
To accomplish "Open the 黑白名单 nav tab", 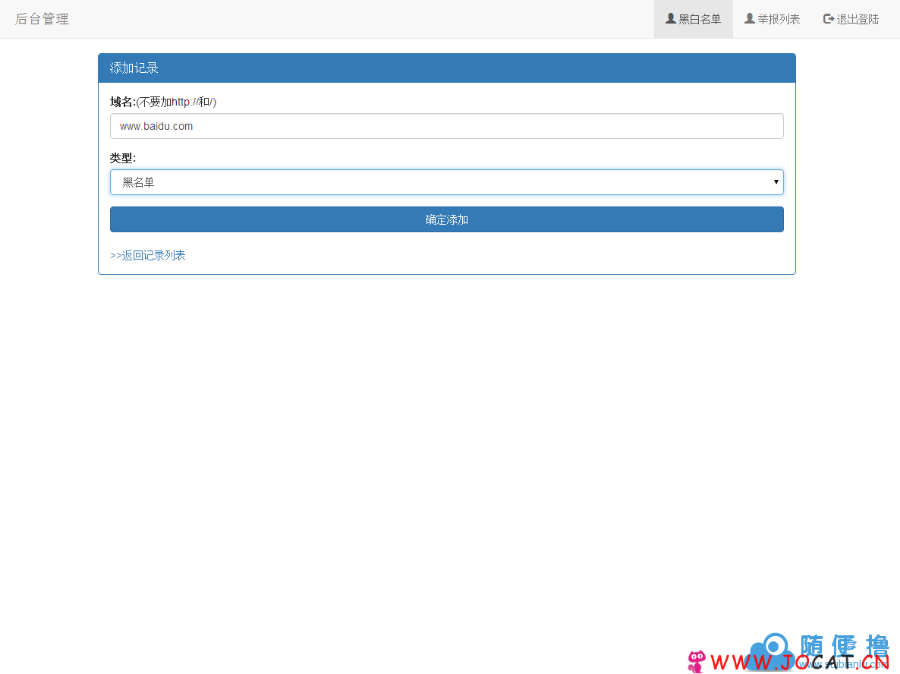I will point(693,19).
